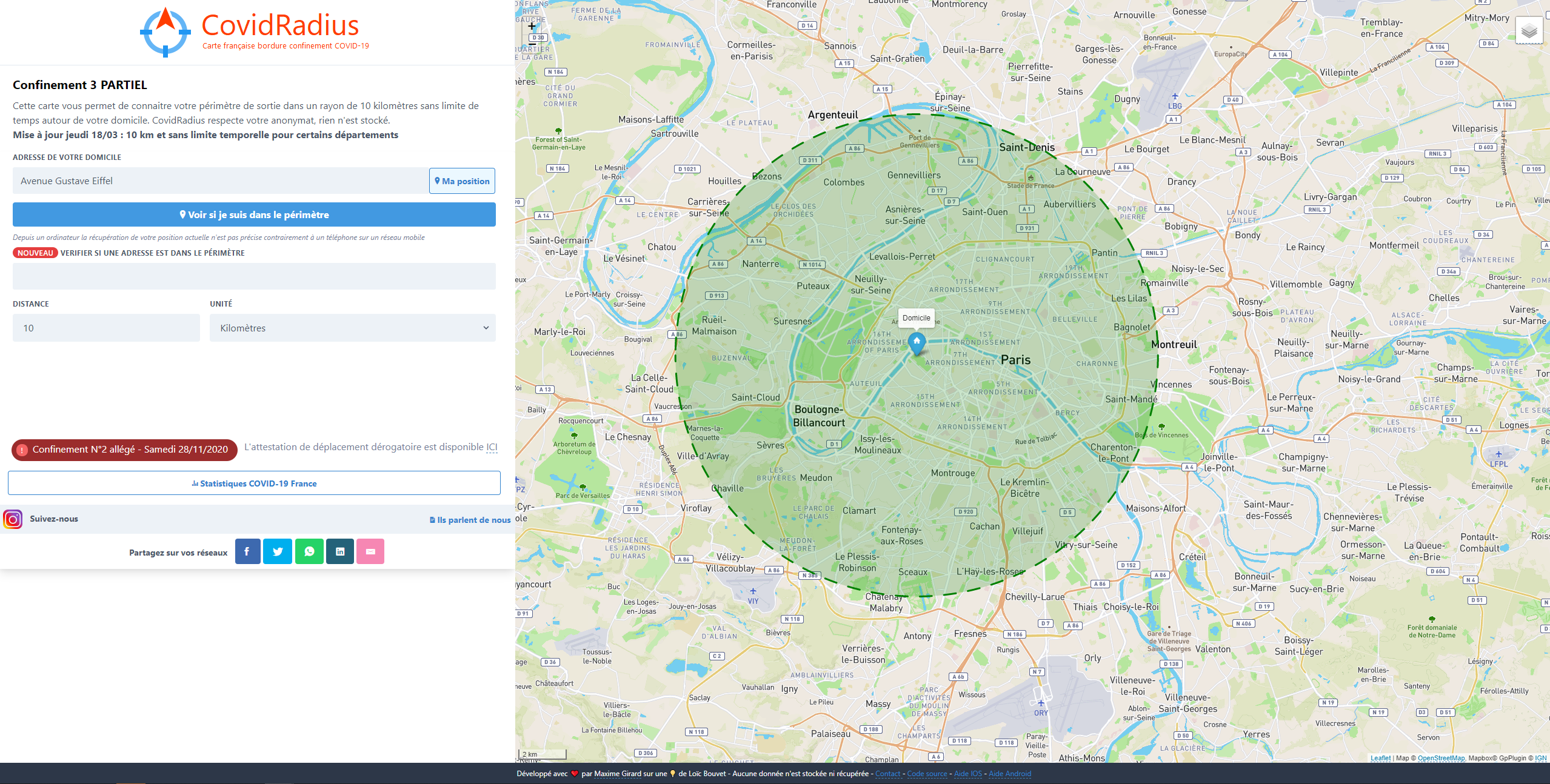Image resolution: width=1550 pixels, height=784 pixels.
Task: Share by email using the pink icon
Action: point(371,551)
